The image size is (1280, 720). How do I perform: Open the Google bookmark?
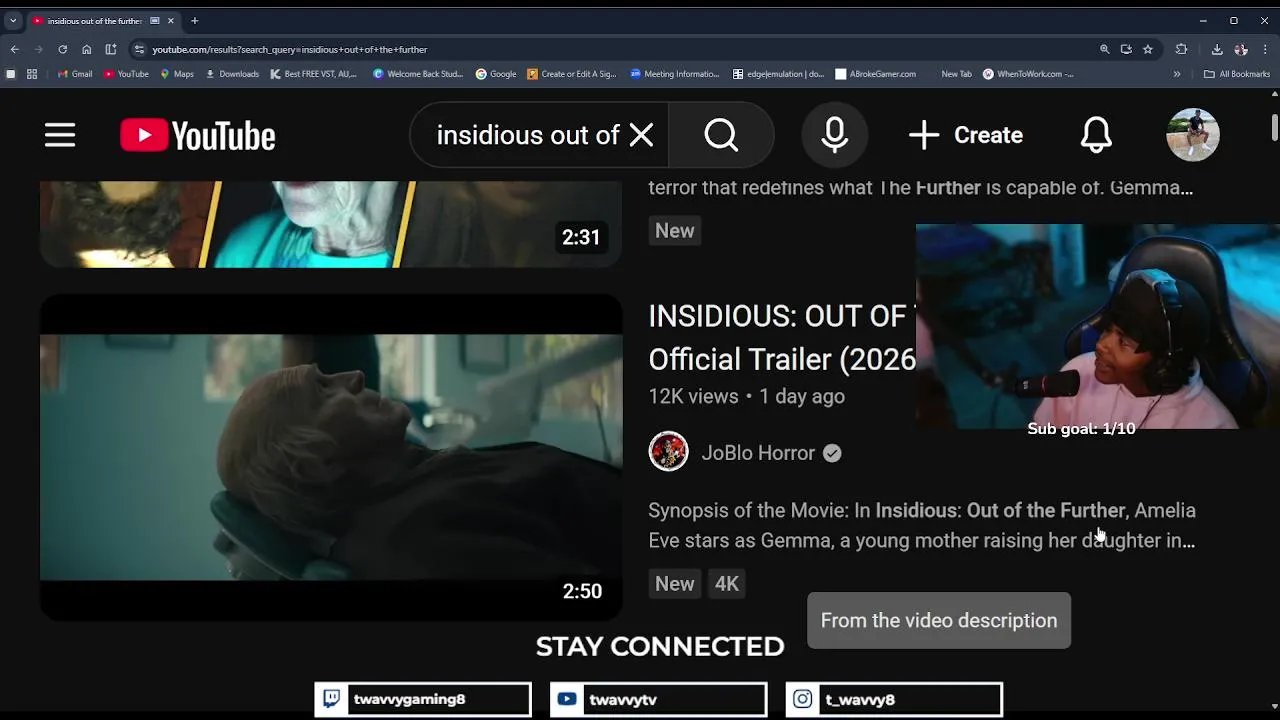[496, 74]
